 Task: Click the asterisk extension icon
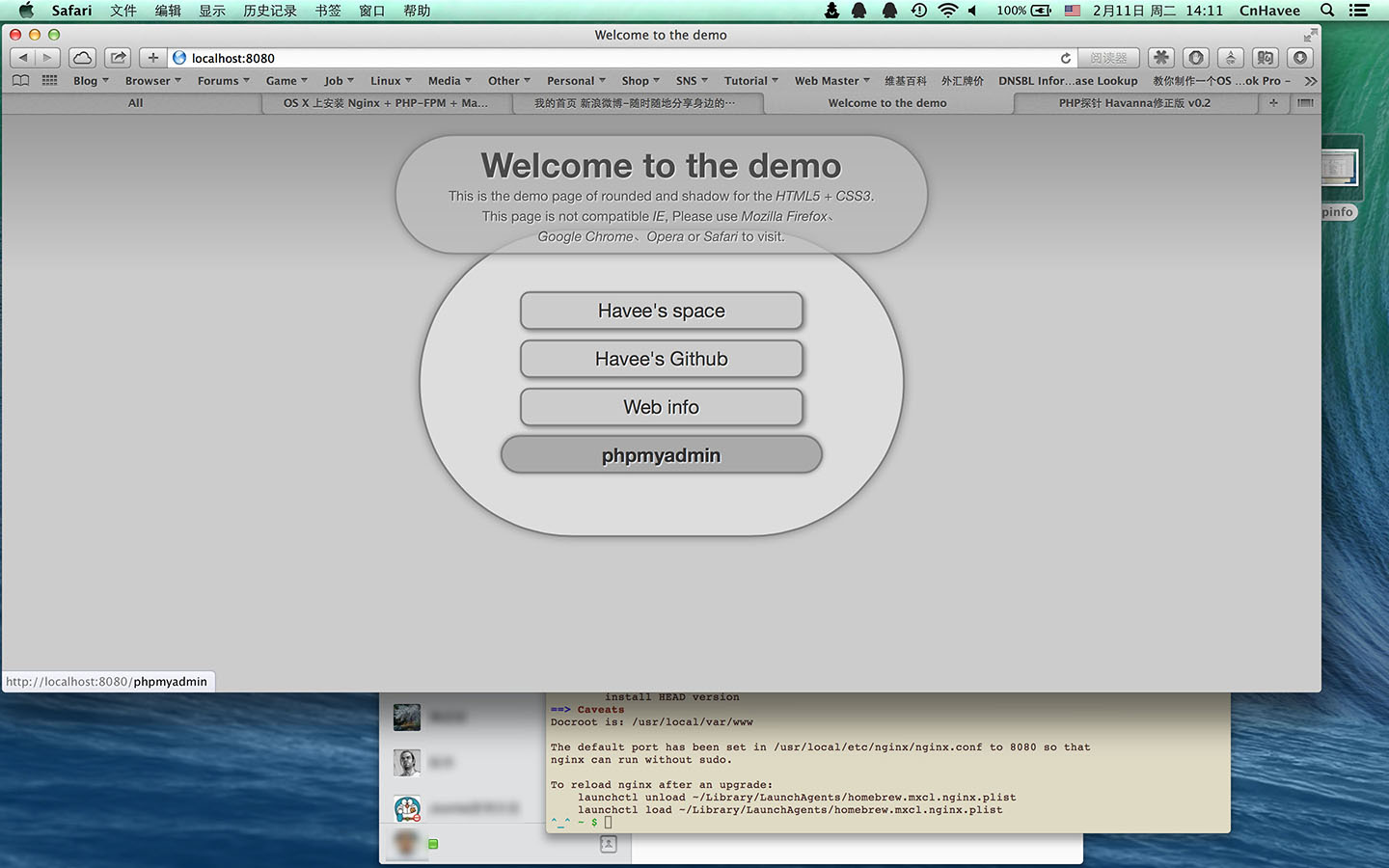click(x=1161, y=58)
